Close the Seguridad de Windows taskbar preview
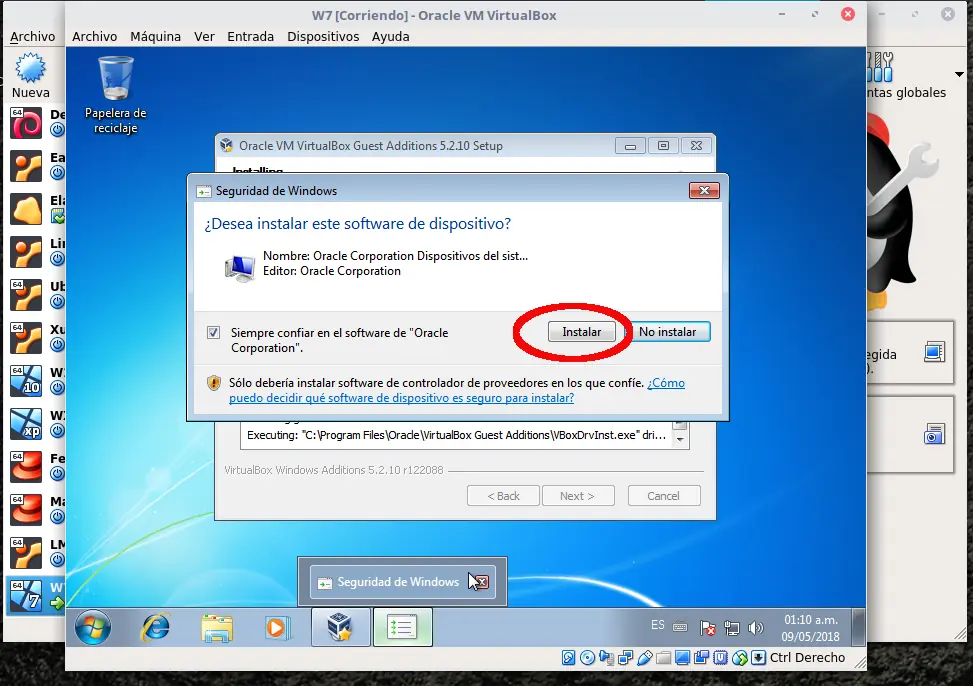The width and height of the screenshot is (973, 686). click(x=482, y=582)
